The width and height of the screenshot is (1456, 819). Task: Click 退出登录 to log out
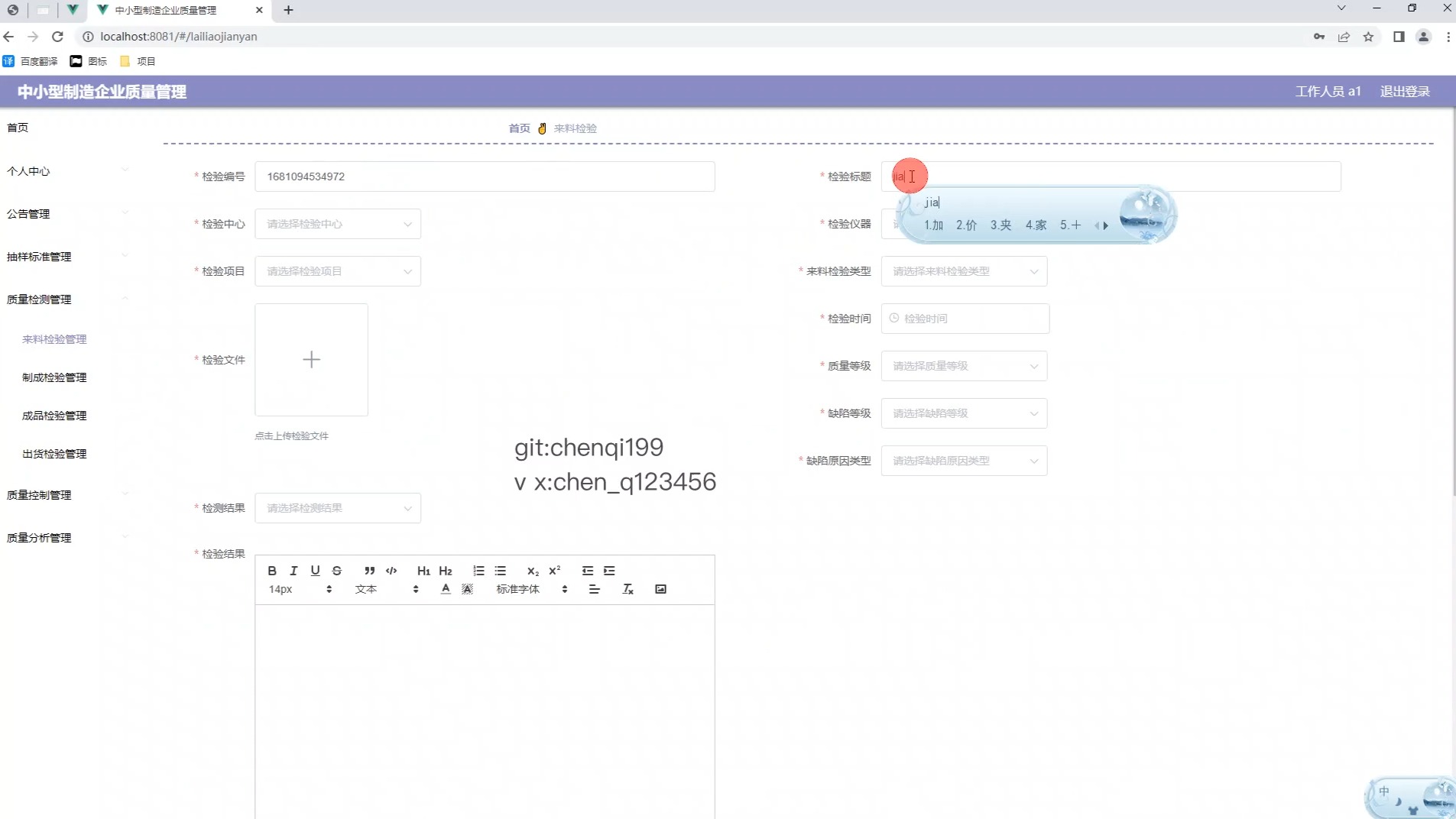[x=1405, y=91]
